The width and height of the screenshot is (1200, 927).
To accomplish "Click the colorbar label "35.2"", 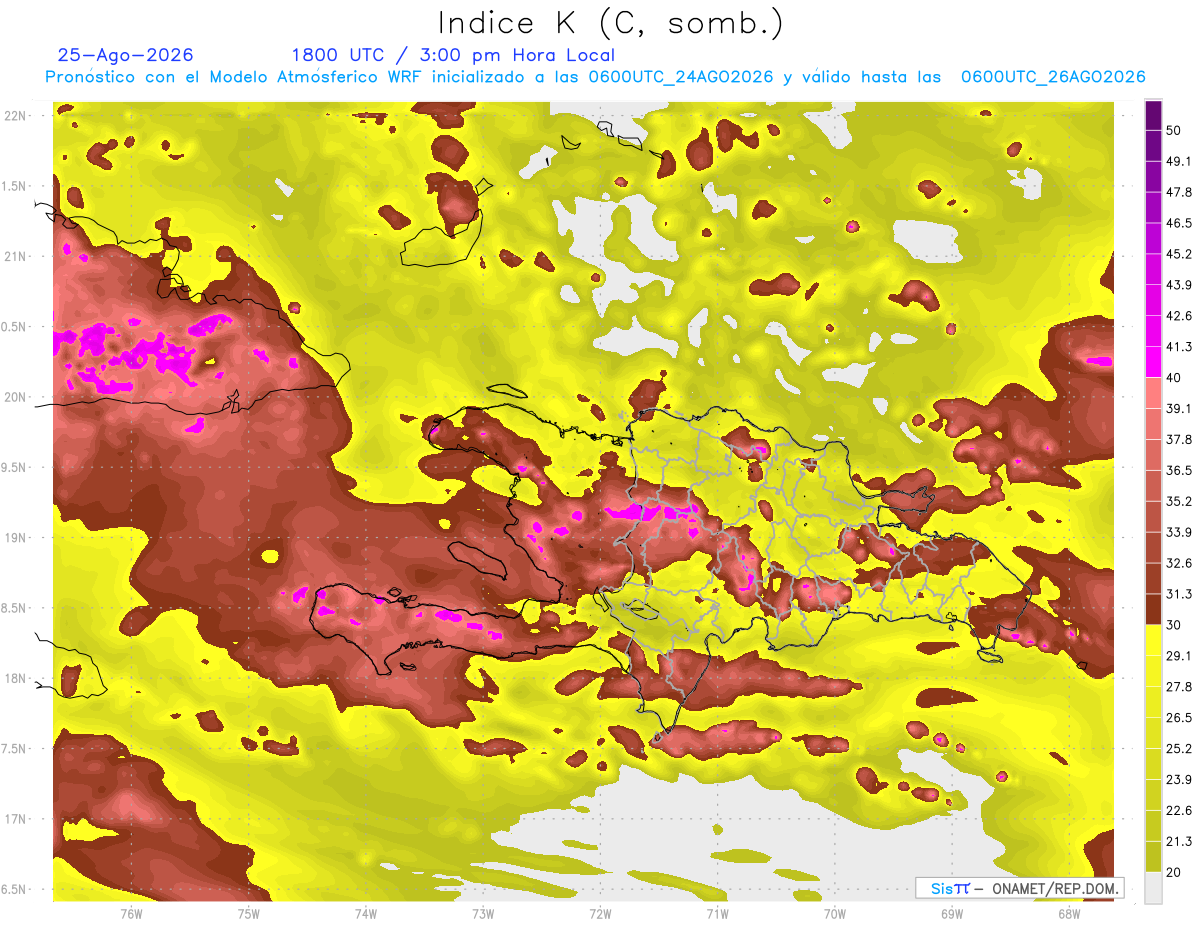I will coord(1179,501).
